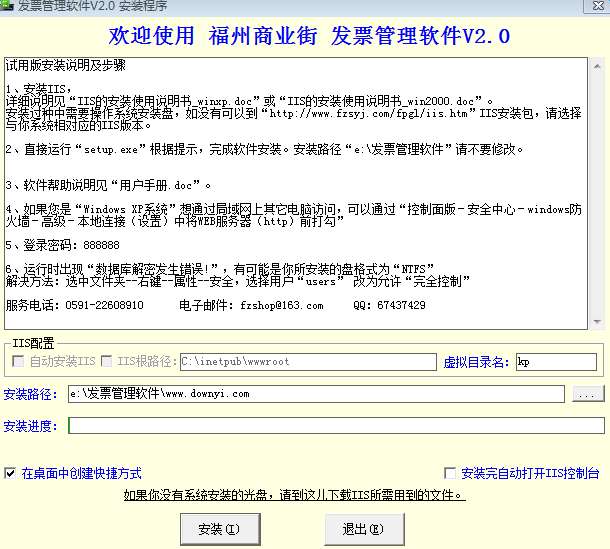The image size is (610, 549).
Task: Open the browse button next to install path
Action: 588,394
